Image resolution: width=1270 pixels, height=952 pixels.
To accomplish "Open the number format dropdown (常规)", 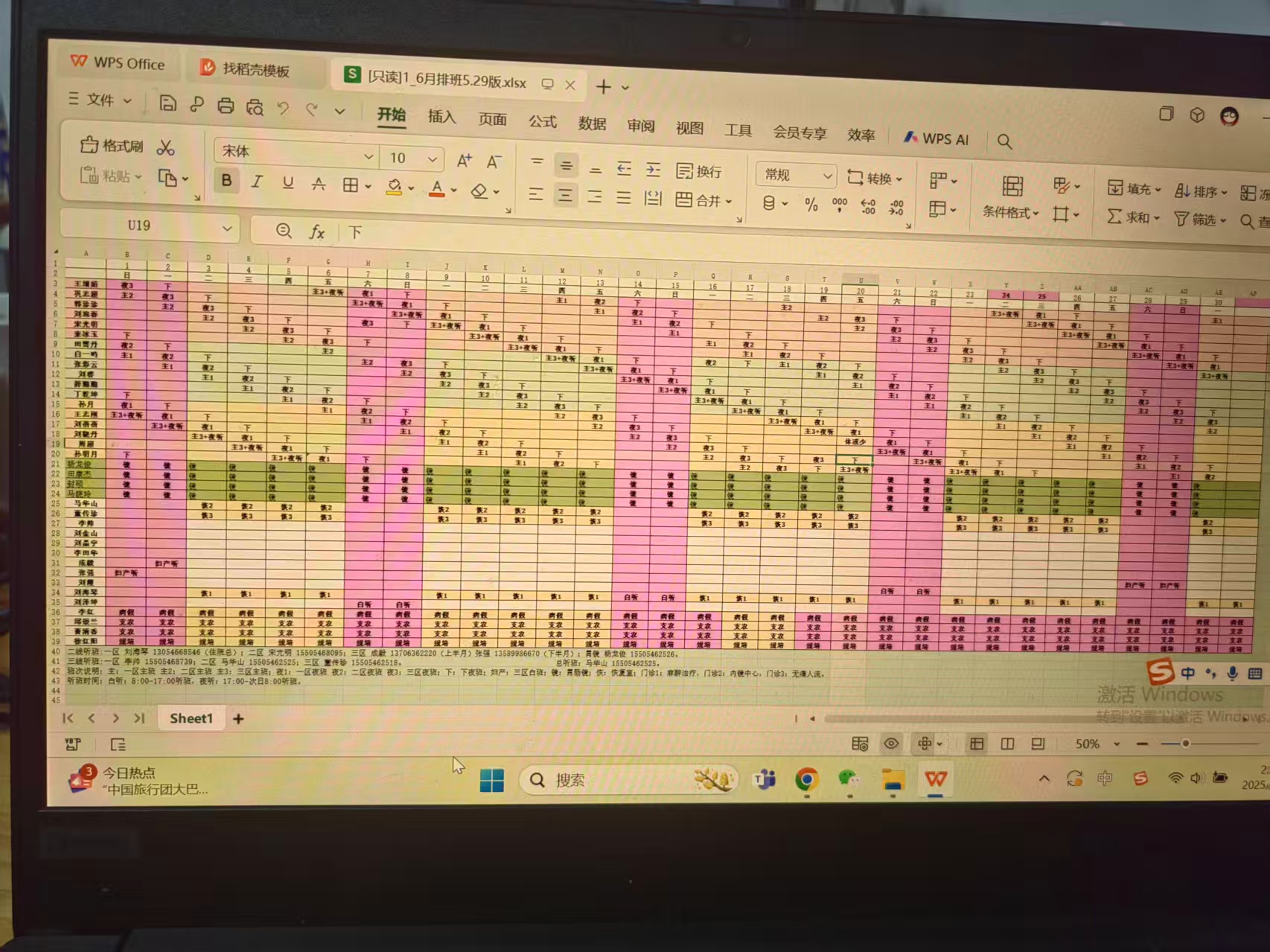I will (x=827, y=176).
